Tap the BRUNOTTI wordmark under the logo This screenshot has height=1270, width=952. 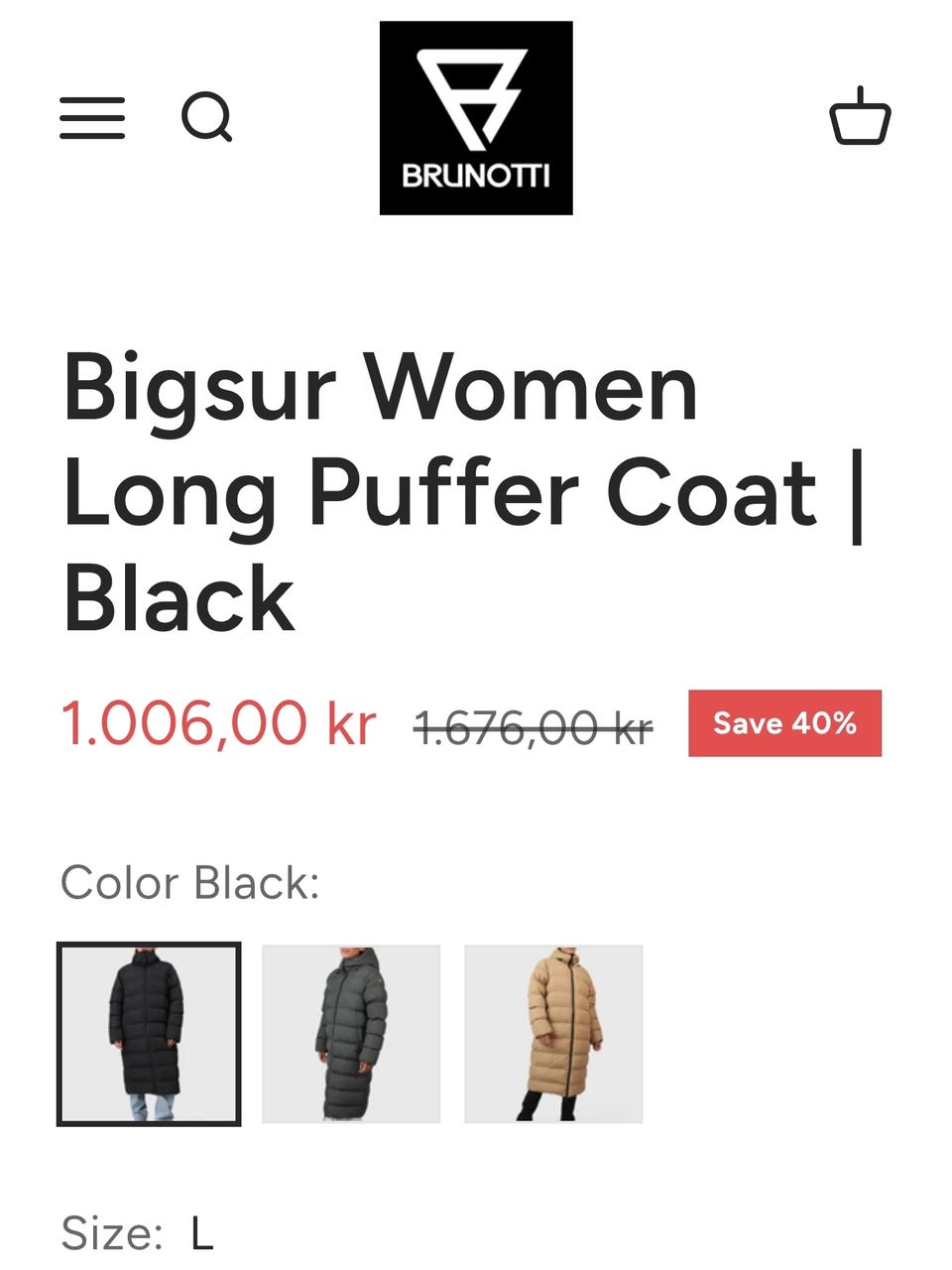click(476, 177)
